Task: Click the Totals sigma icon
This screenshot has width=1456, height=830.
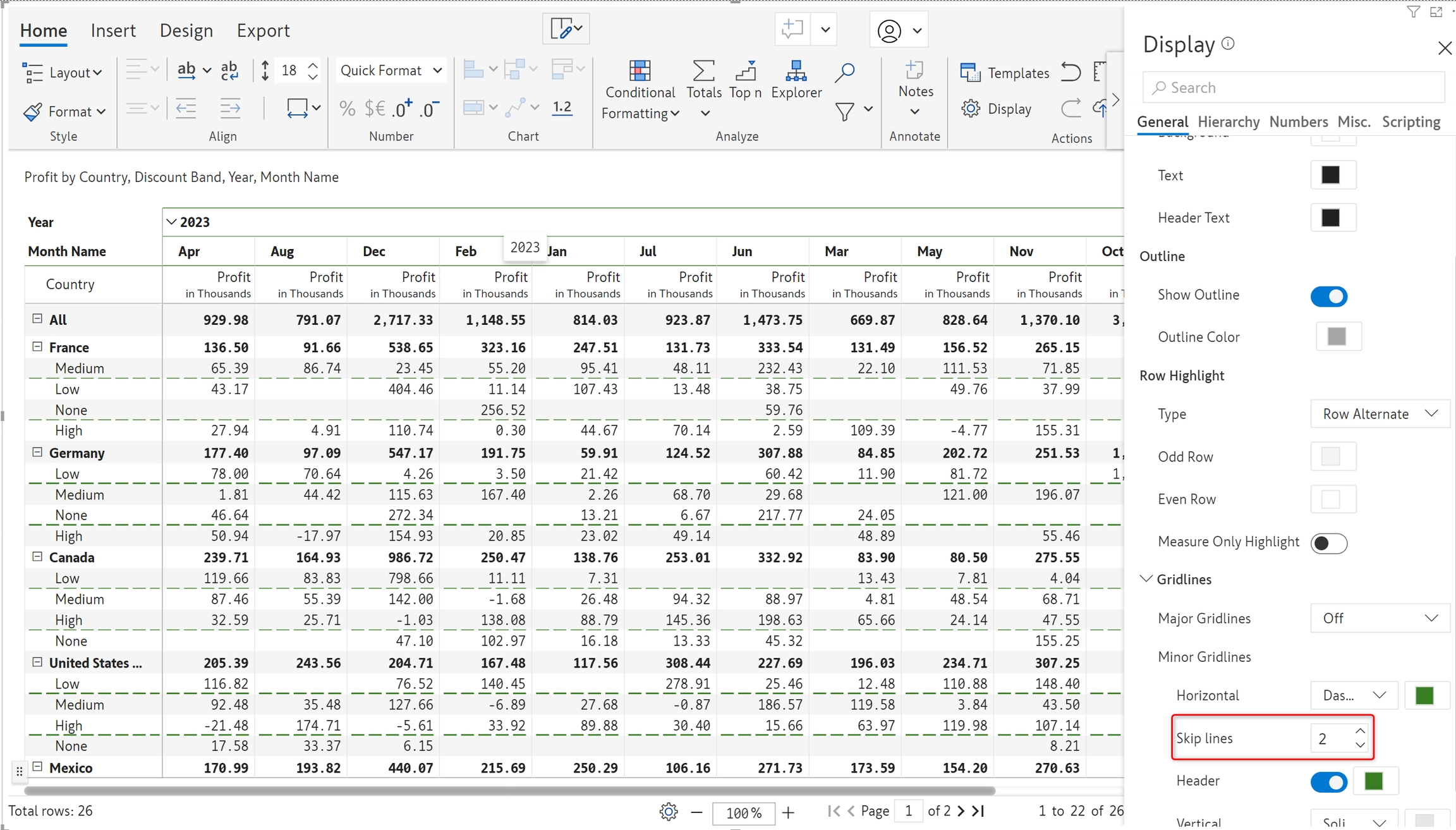Action: click(x=703, y=71)
